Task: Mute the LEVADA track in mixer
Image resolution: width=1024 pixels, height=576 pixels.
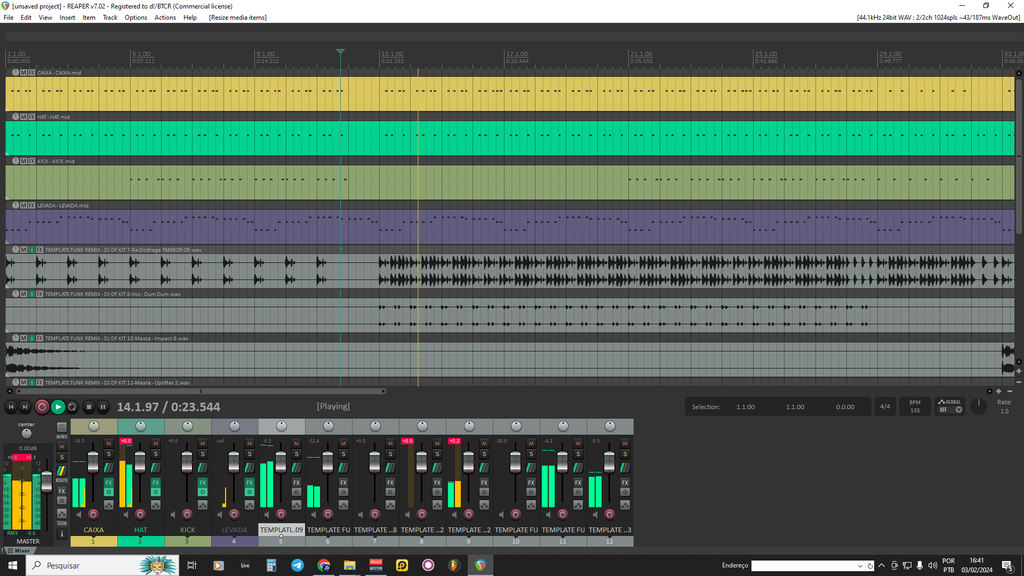Action: 249,443
